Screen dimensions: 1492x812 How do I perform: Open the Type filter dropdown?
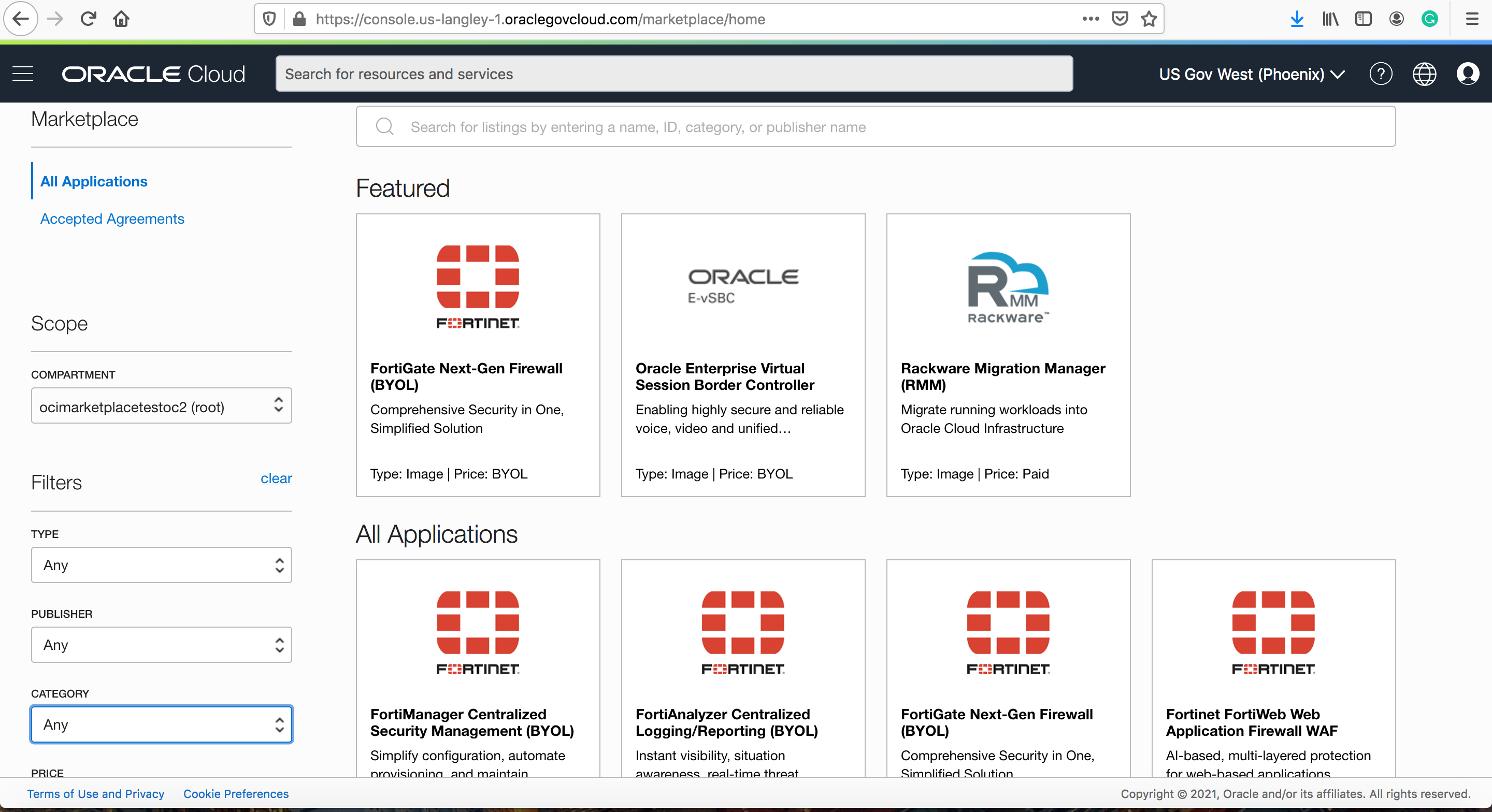[161, 564]
